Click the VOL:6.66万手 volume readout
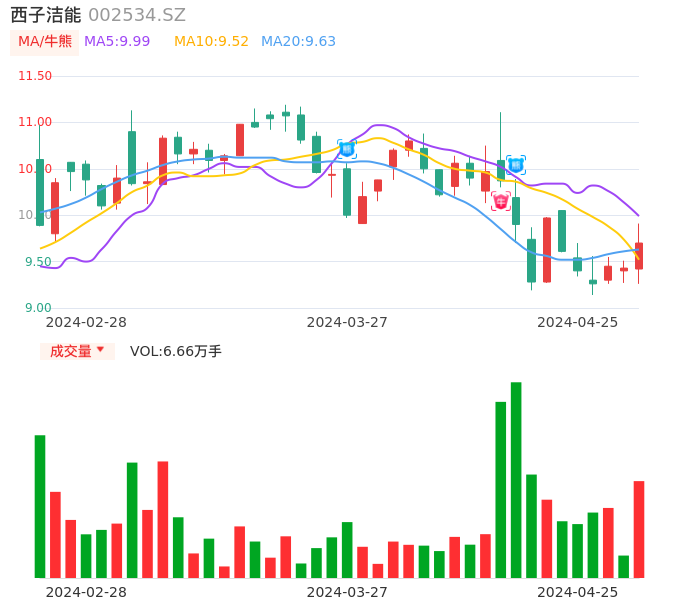Image resolution: width=686 pixels, height=606 pixels. [176, 351]
